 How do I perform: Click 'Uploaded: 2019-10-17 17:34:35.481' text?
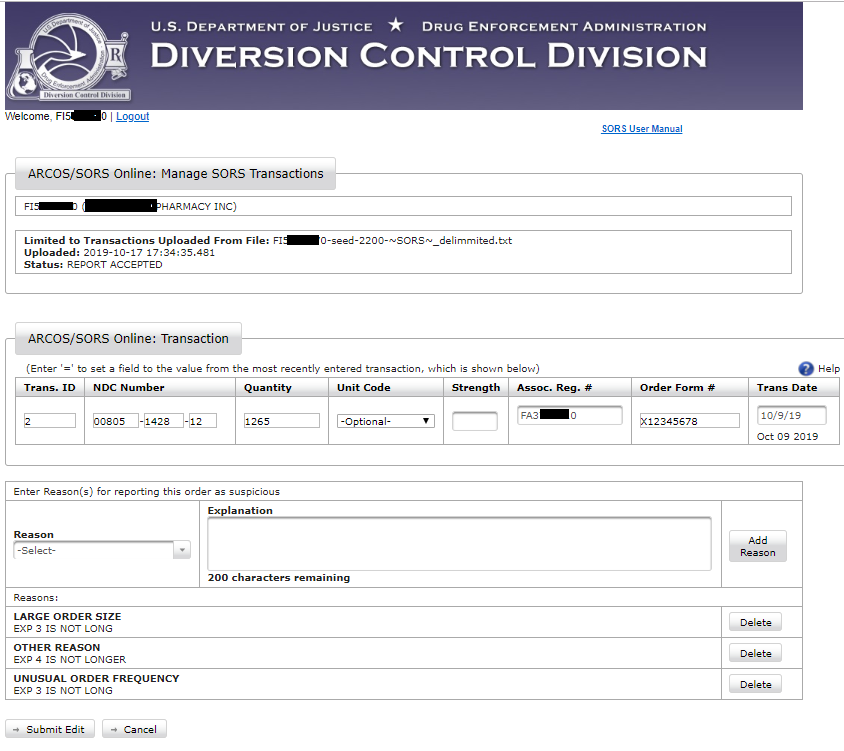(119, 252)
